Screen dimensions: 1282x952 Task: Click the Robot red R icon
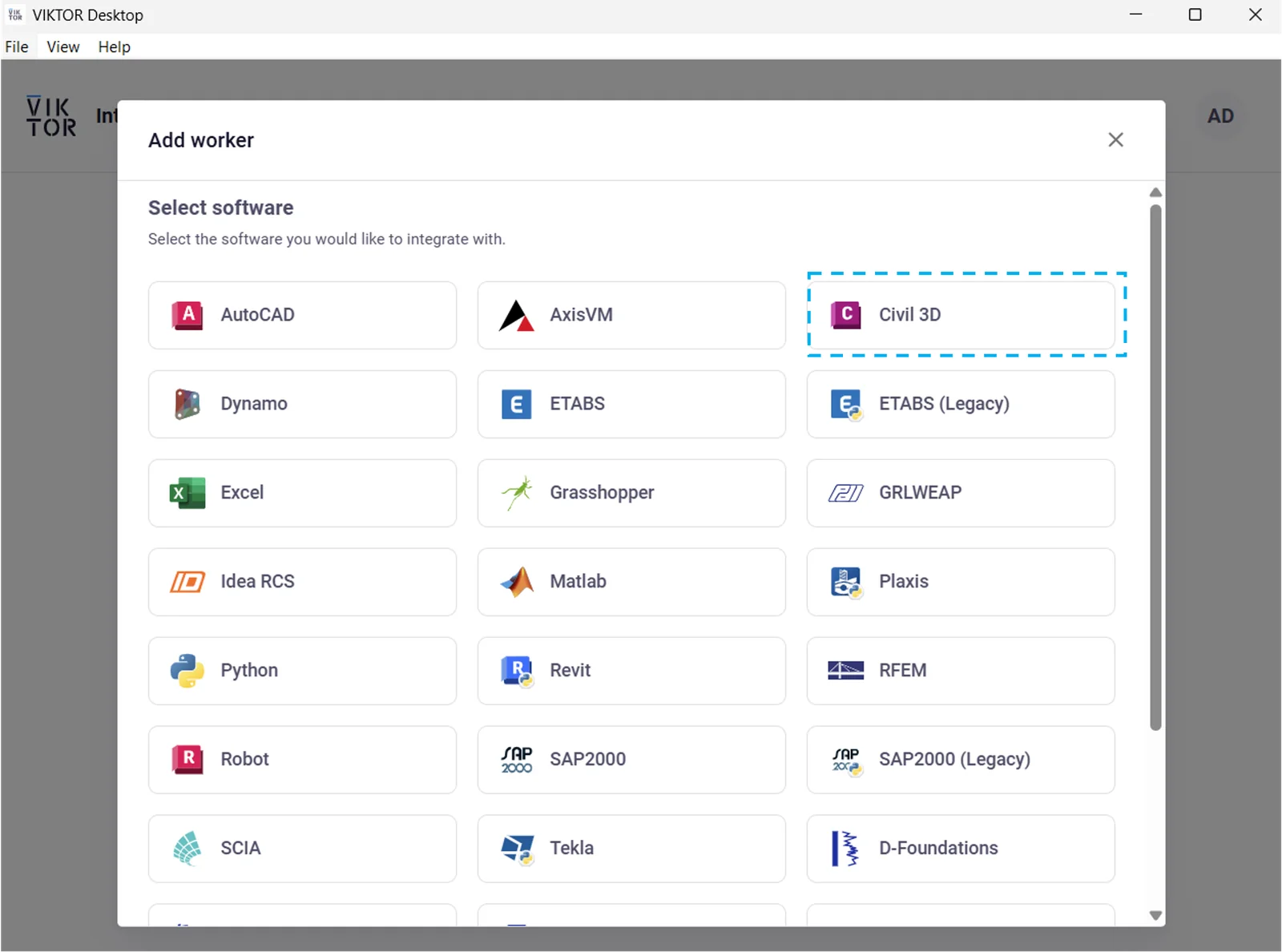click(x=187, y=760)
